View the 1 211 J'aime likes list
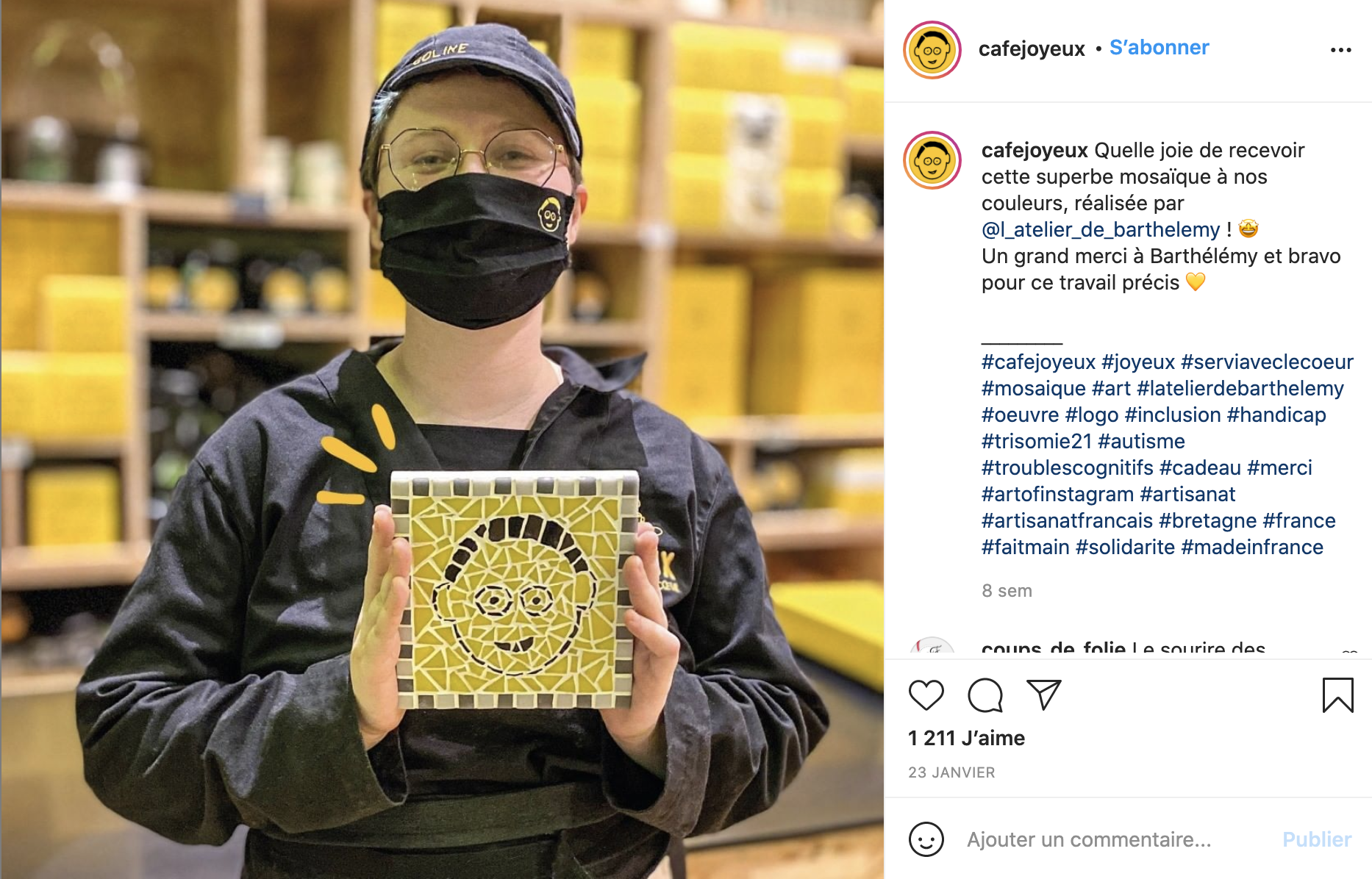 966,738
